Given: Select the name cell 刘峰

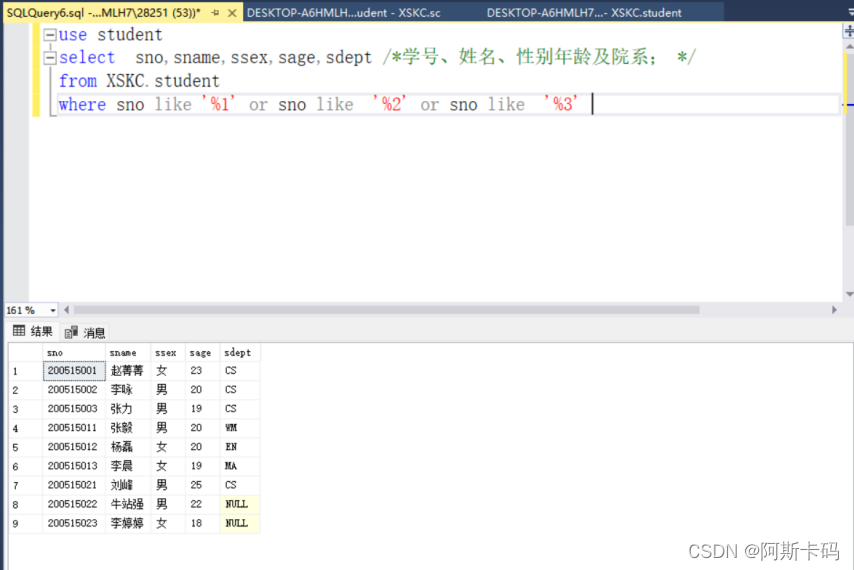Looking at the screenshot, I should 127,485.
